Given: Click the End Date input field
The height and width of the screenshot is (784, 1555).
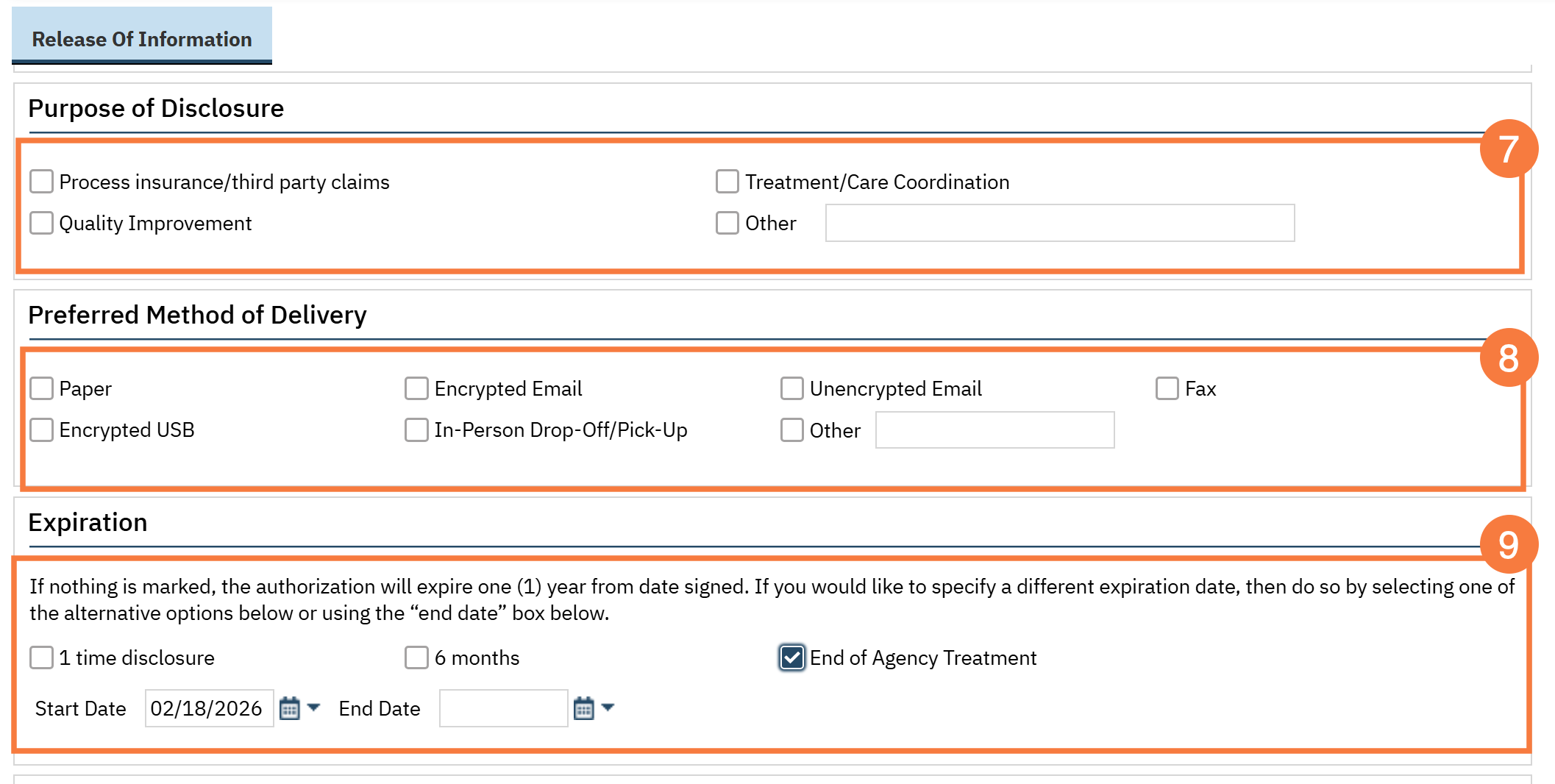Looking at the screenshot, I should pos(503,708).
